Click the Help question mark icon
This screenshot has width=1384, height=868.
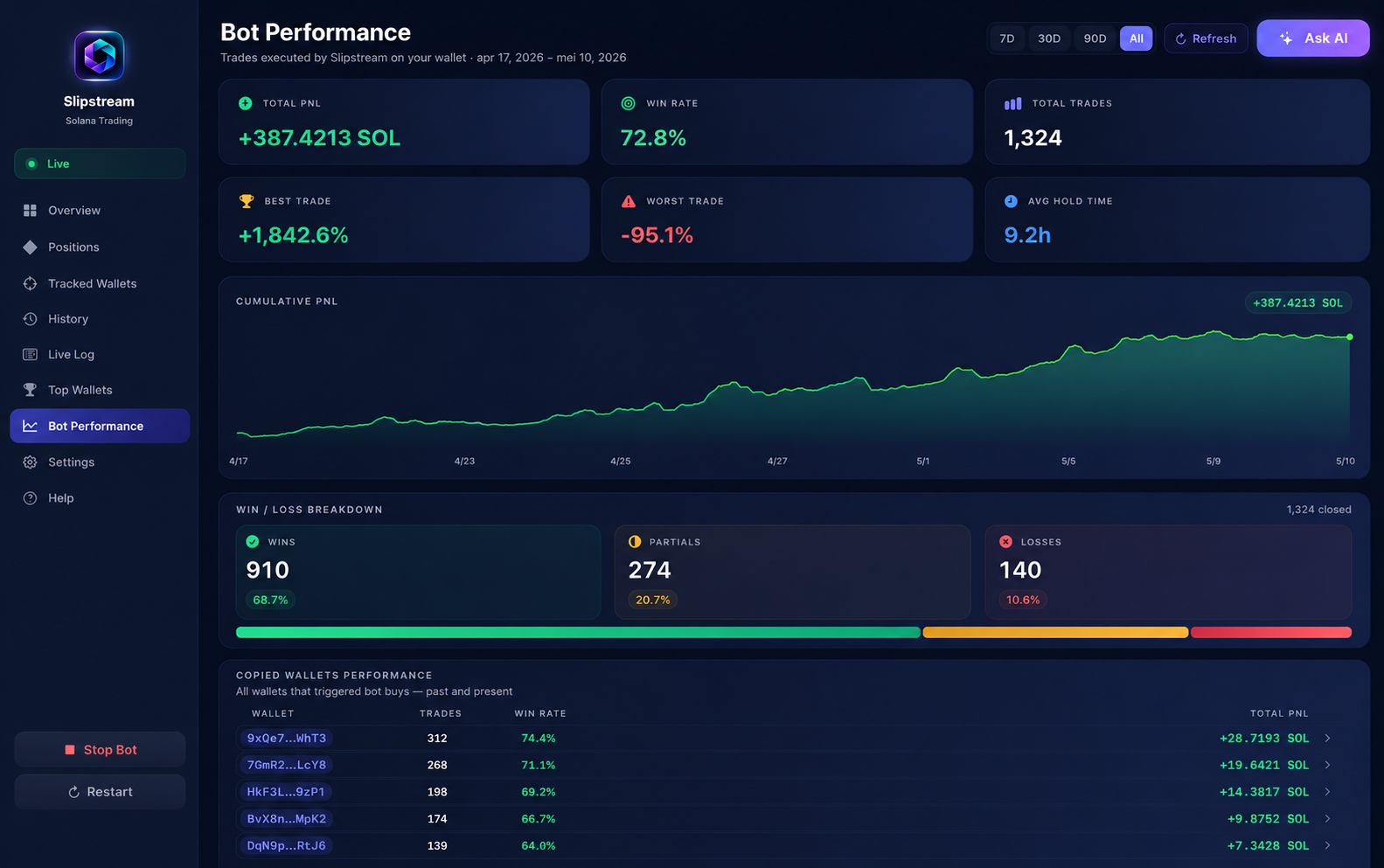(30, 498)
